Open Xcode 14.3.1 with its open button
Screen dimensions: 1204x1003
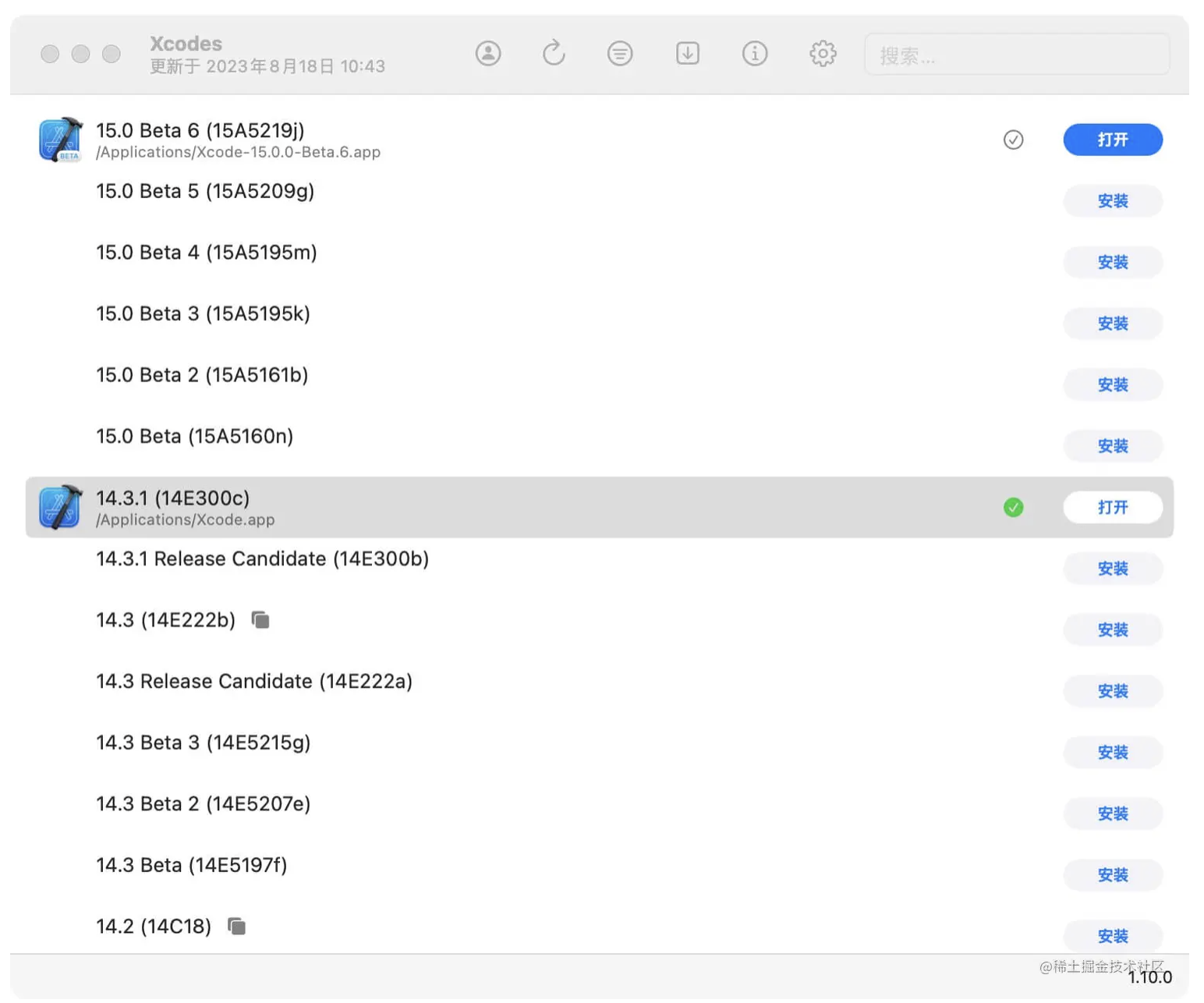click(1113, 508)
